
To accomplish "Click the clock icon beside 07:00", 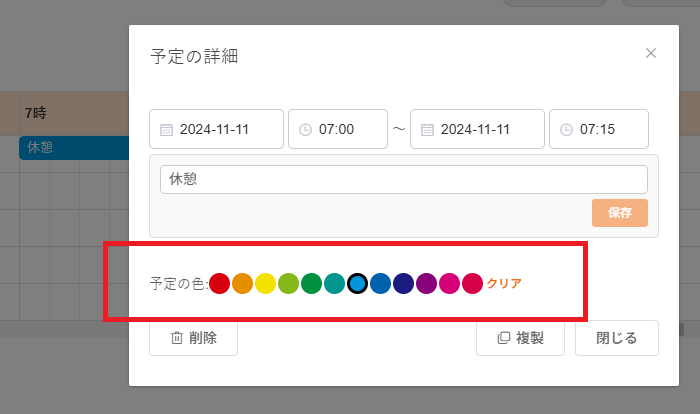I will coord(306,130).
